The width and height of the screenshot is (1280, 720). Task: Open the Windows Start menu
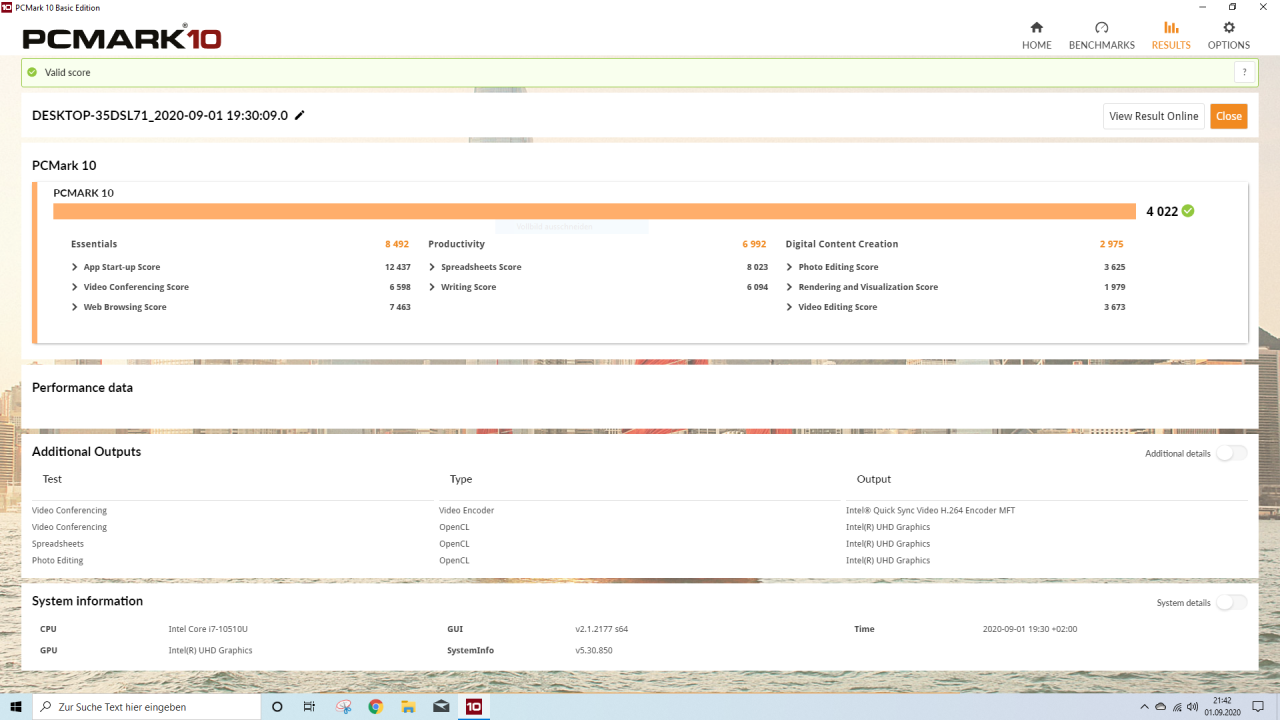(16, 707)
